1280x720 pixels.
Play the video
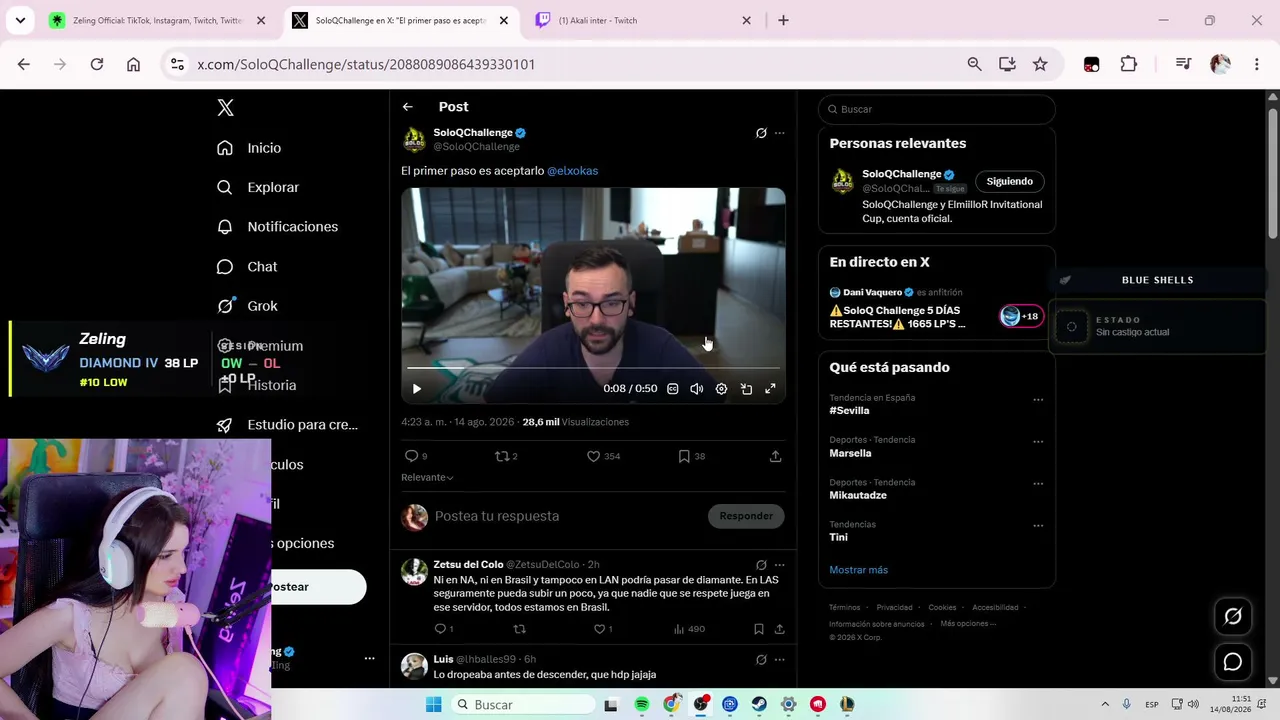tap(417, 389)
